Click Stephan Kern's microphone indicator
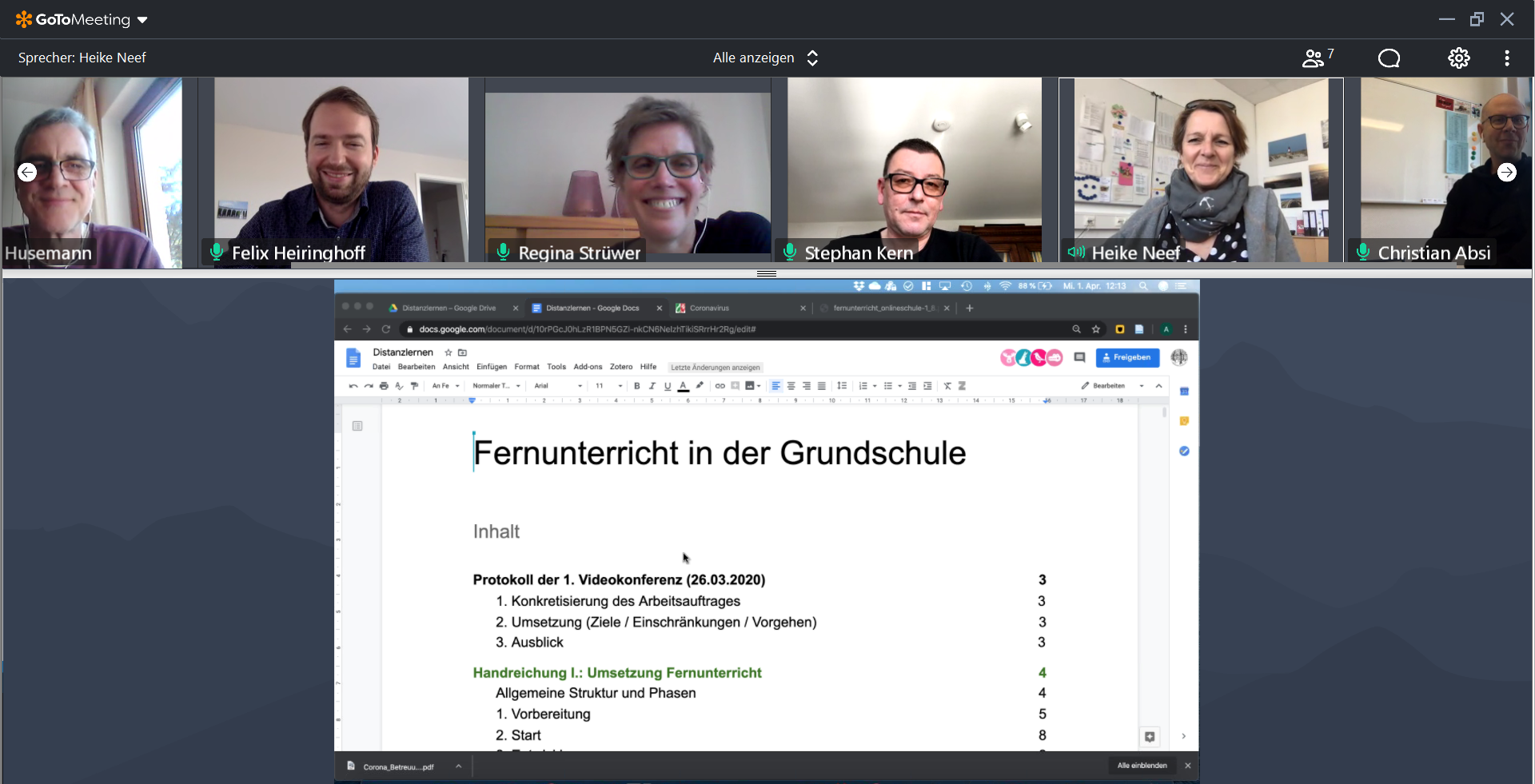The height and width of the screenshot is (784, 1535). click(790, 252)
